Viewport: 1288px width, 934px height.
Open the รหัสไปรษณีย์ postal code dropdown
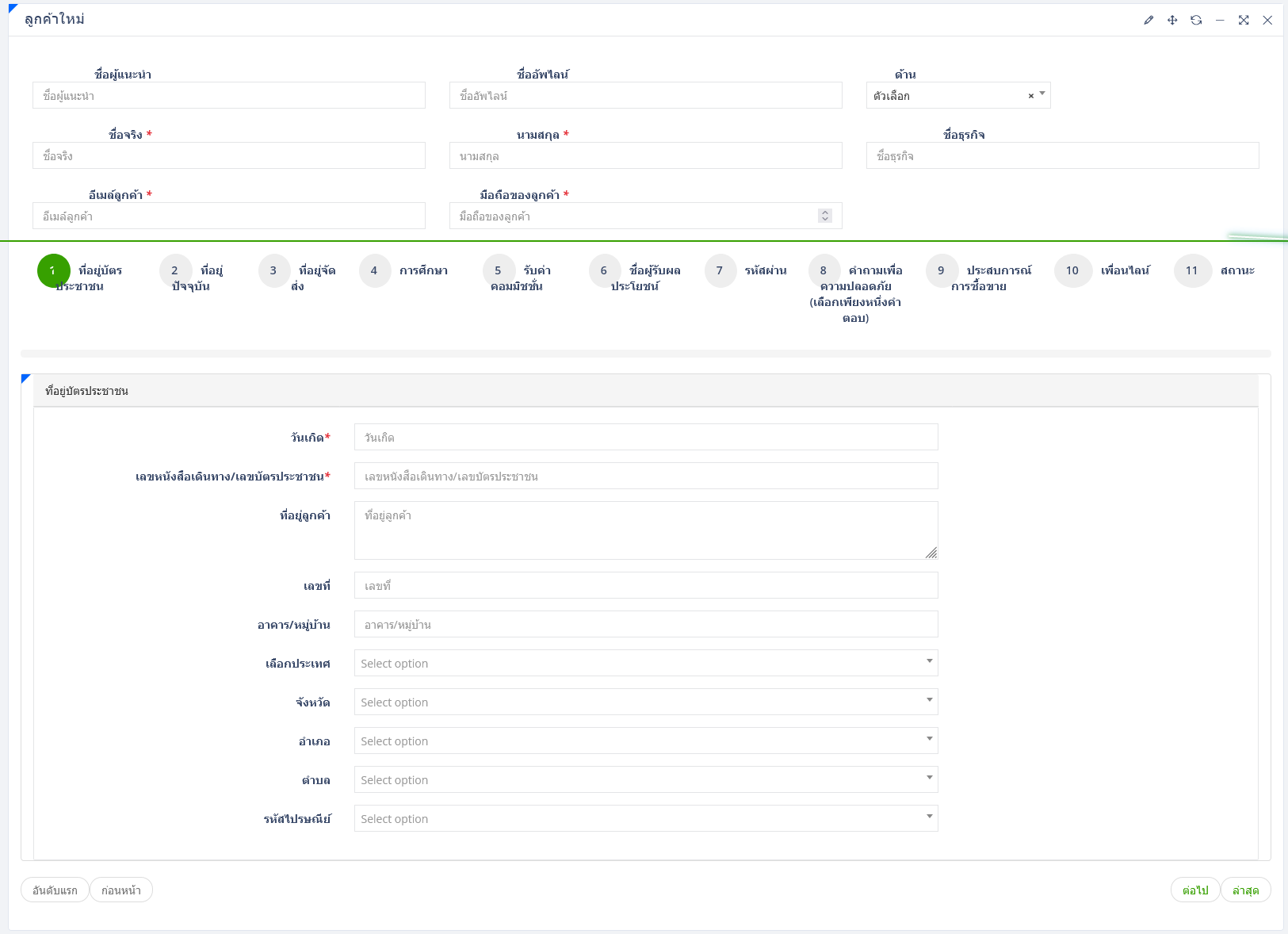coord(645,818)
